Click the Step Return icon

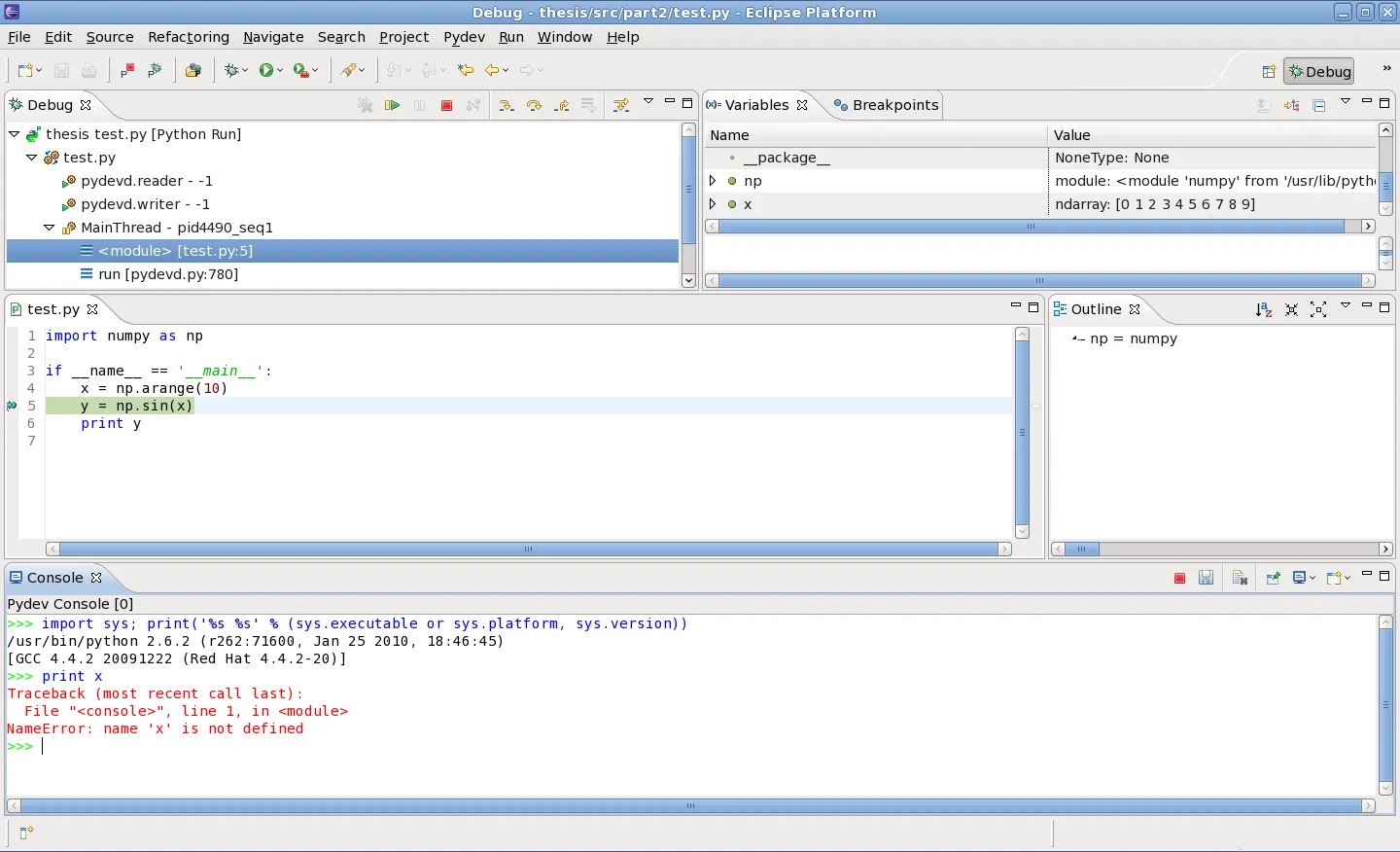(x=562, y=105)
